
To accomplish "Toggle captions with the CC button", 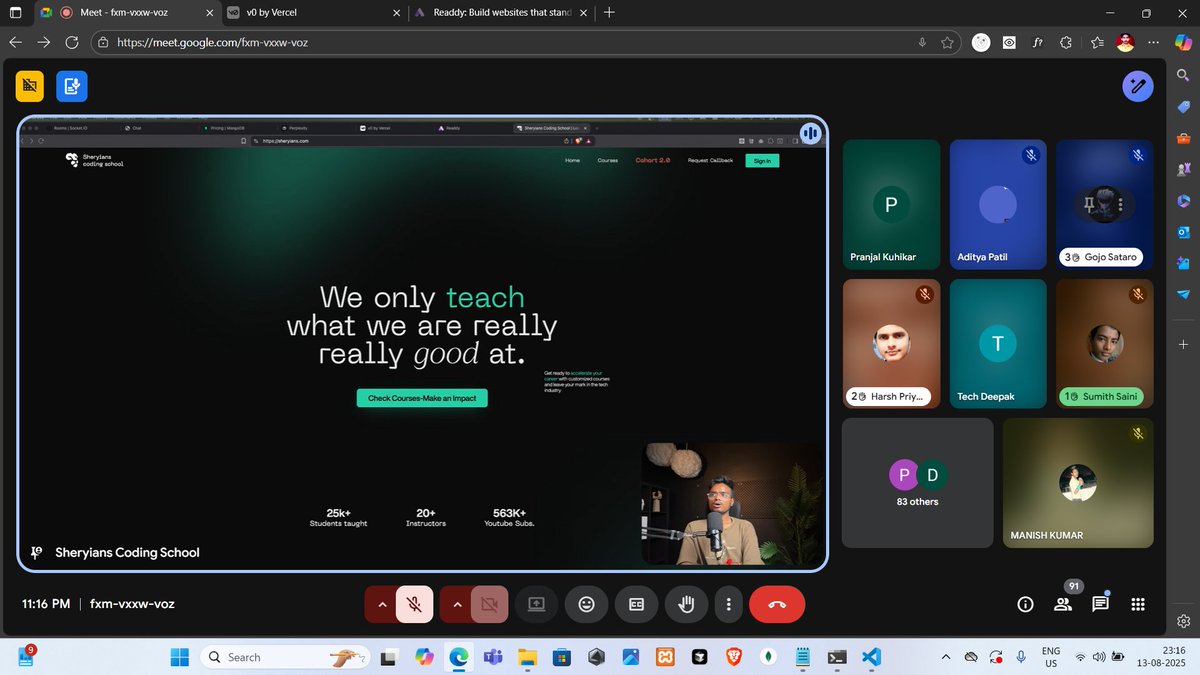I will tap(636, 604).
